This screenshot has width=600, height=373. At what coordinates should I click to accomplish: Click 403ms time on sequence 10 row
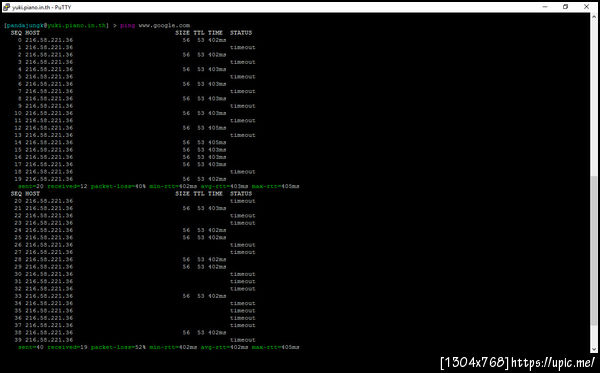point(217,113)
